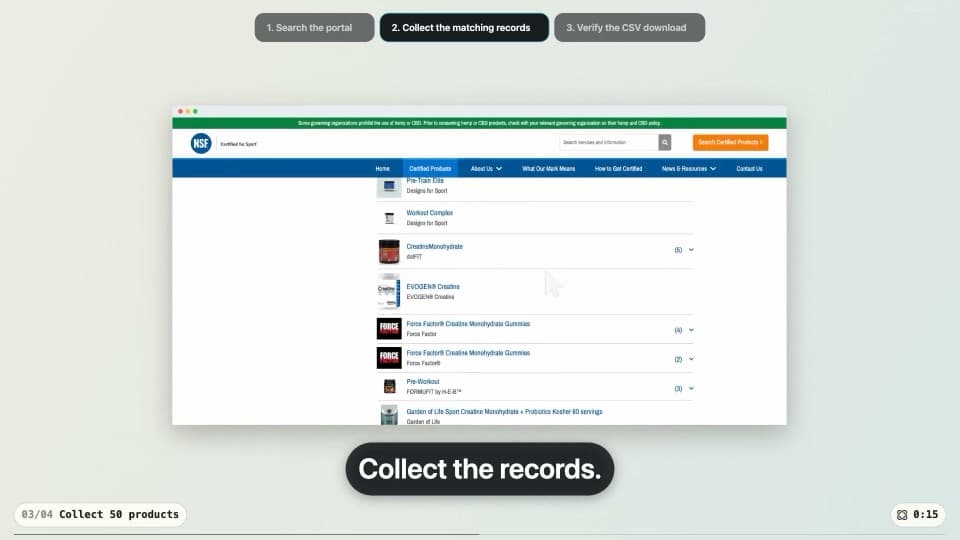Click the (5) count on CreatineMonohydrate row

tap(678, 250)
